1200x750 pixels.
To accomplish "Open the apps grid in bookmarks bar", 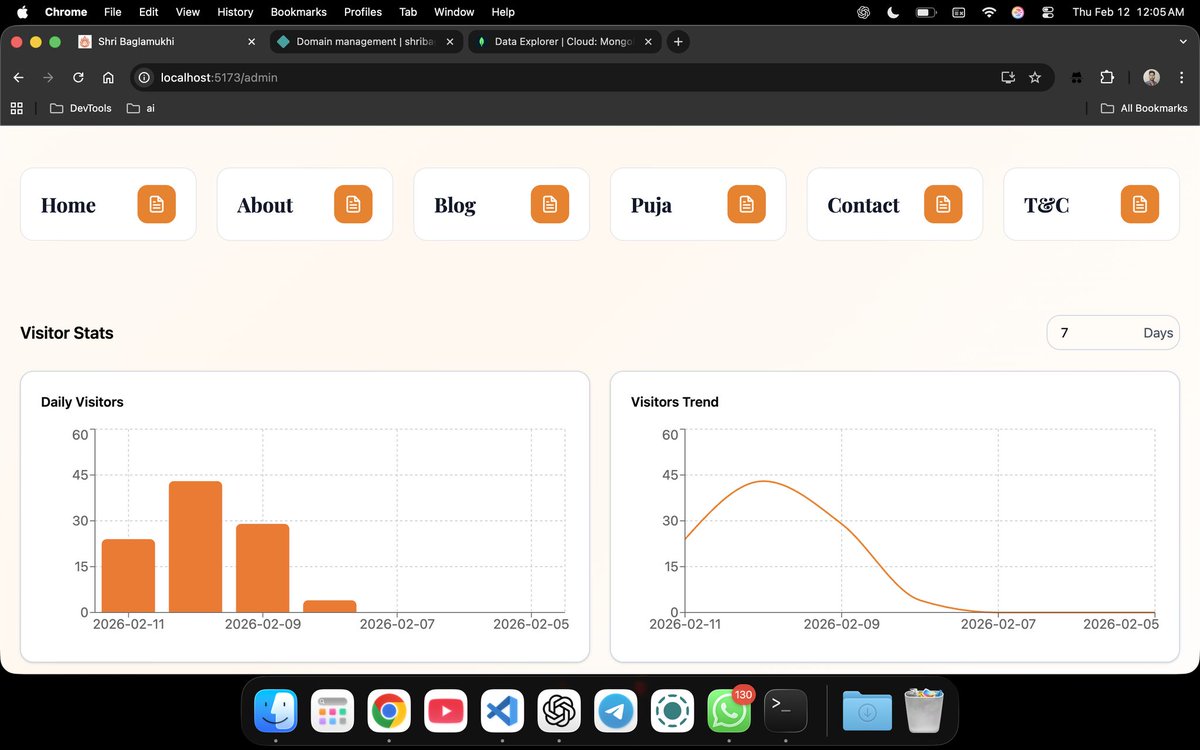I will click(17, 108).
